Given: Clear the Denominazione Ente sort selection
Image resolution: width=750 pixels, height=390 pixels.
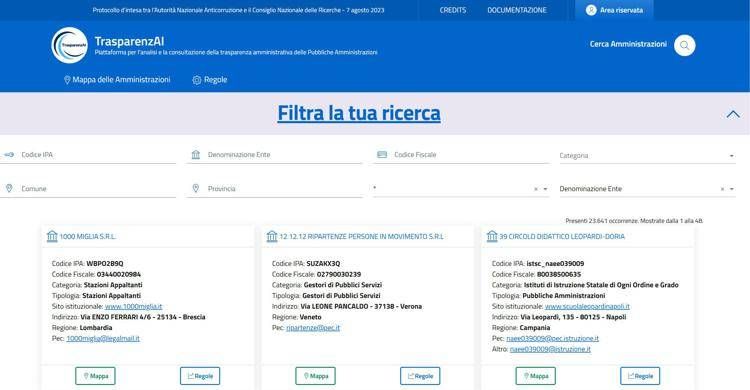Looking at the screenshot, I should click(x=722, y=189).
